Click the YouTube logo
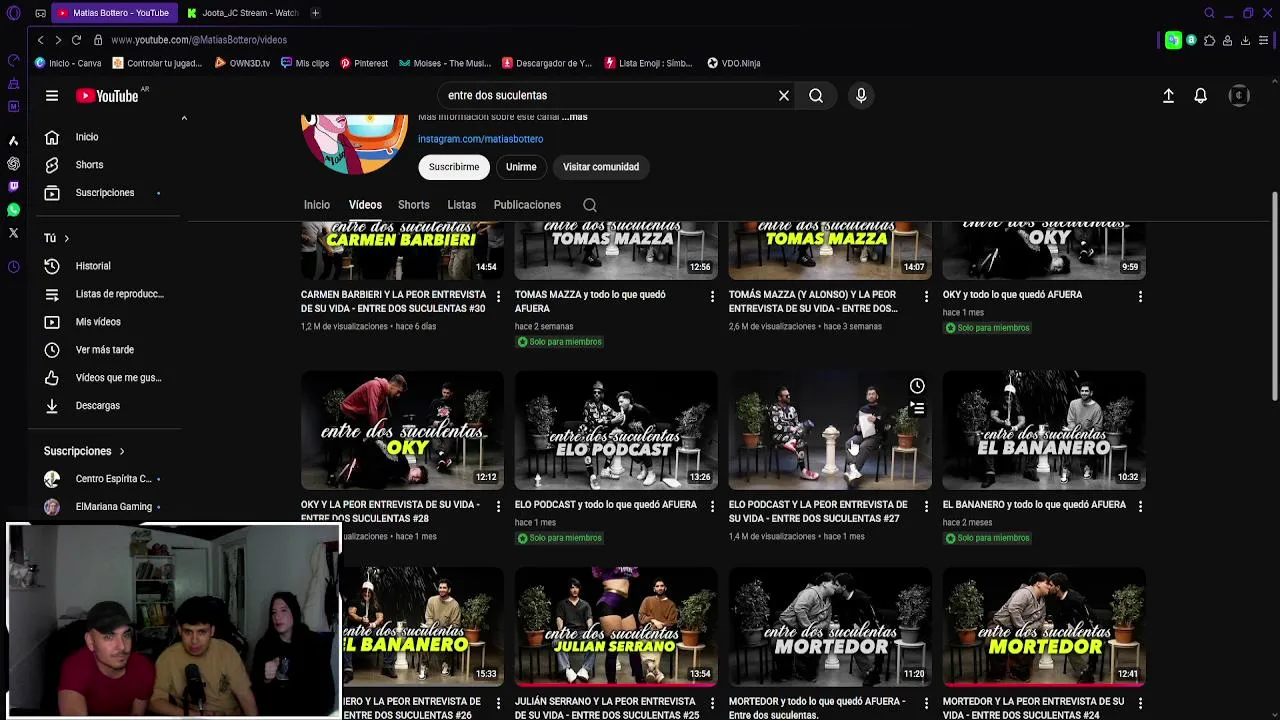 pyautogui.click(x=107, y=96)
